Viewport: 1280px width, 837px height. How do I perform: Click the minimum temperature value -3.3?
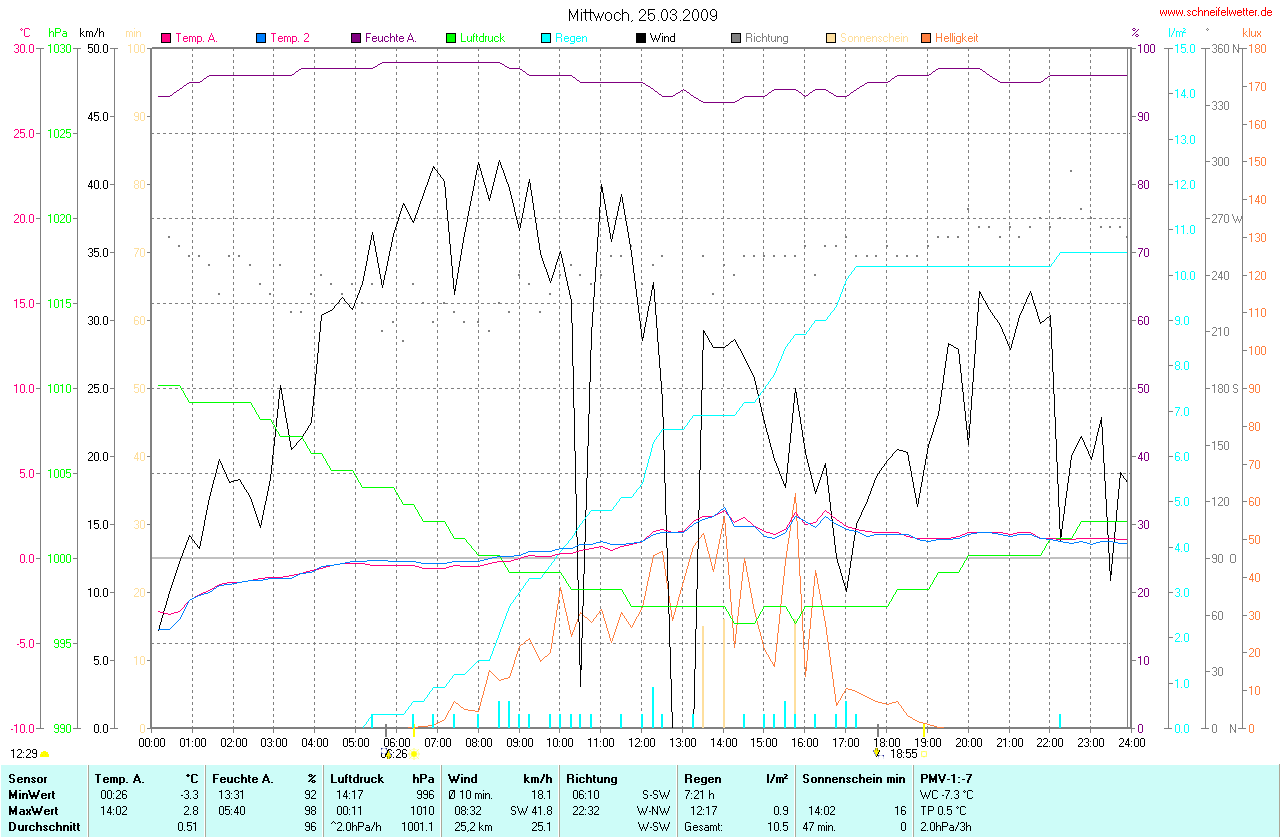point(188,795)
